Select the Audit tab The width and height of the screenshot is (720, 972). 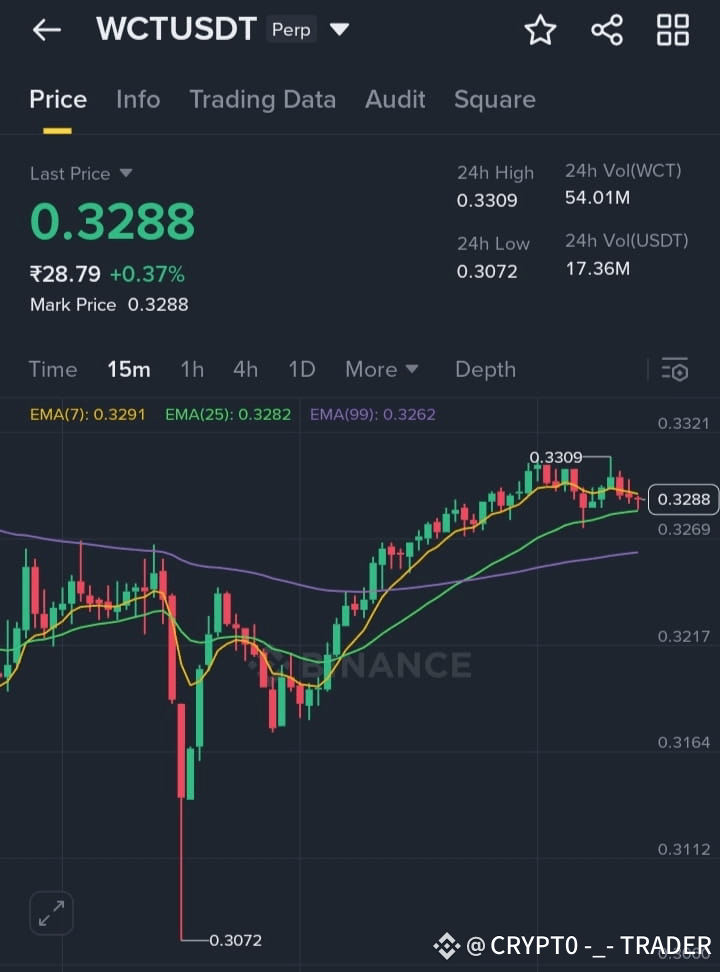tap(395, 99)
